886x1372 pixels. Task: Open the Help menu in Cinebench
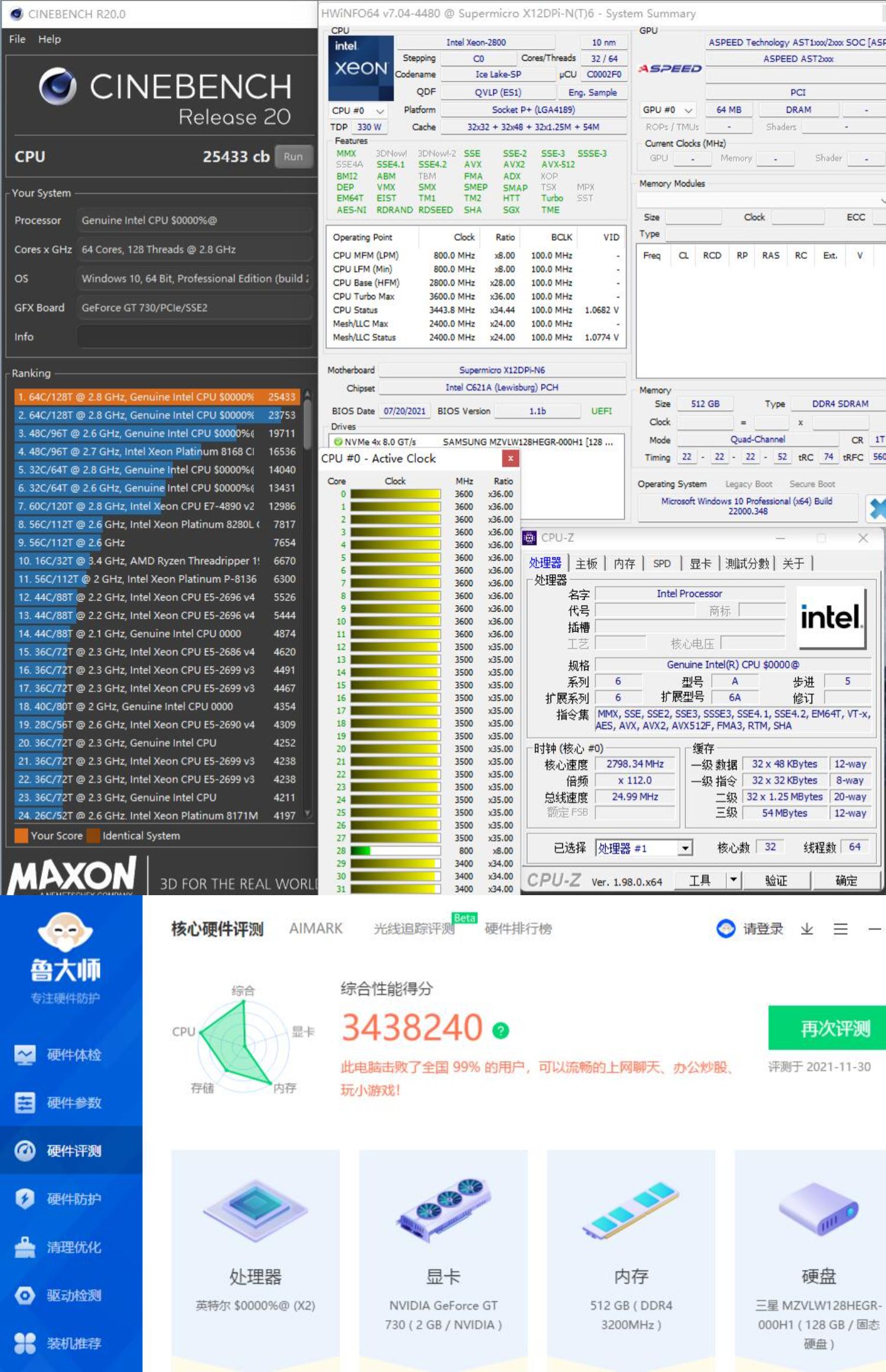click(x=50, y=39)
